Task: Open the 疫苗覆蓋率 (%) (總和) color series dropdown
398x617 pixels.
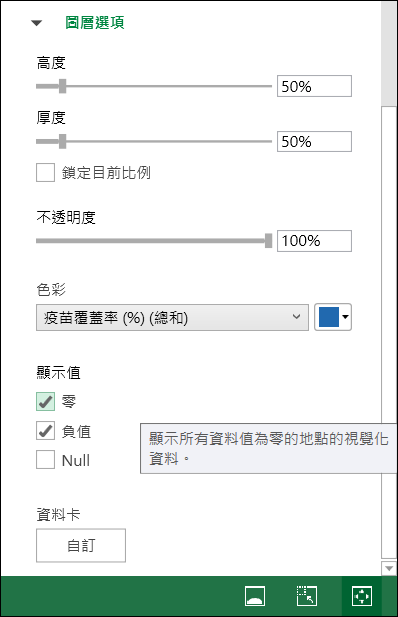Action: [172, 317]
